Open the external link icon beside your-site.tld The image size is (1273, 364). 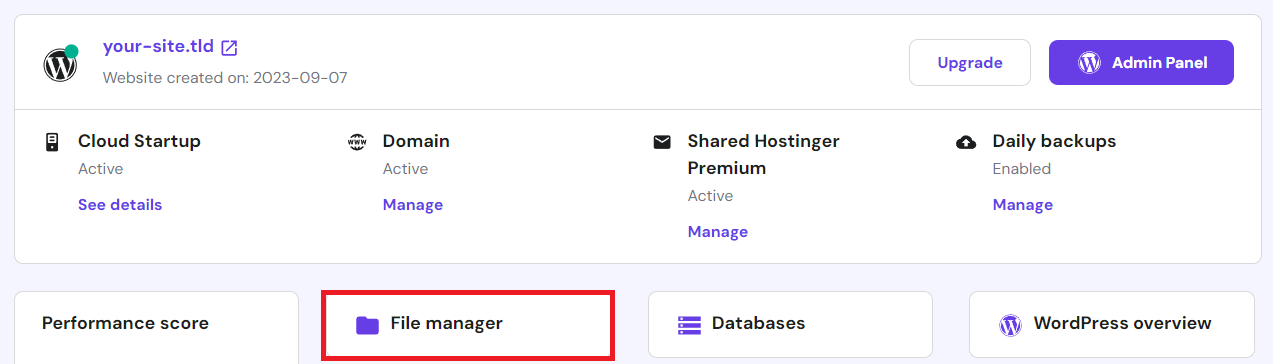[229, 47]
